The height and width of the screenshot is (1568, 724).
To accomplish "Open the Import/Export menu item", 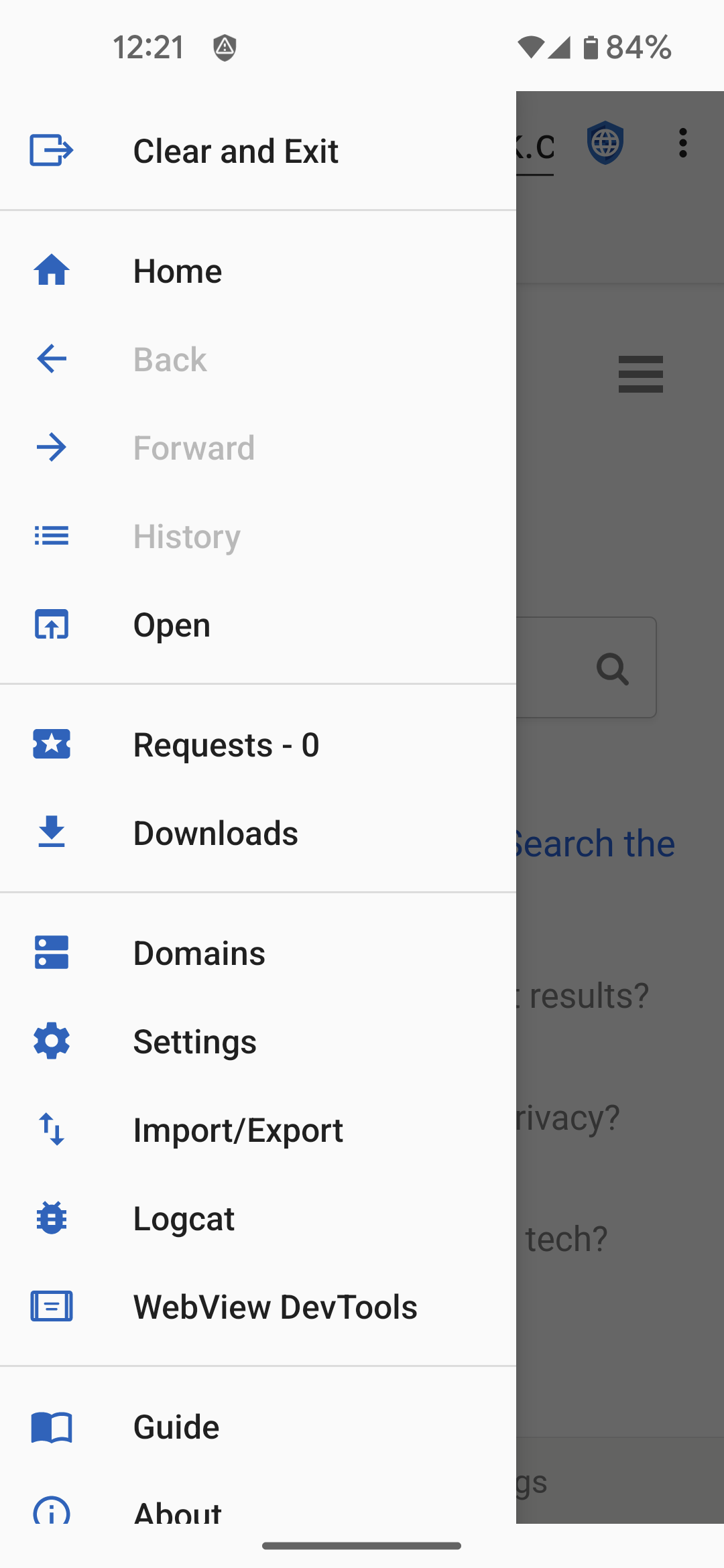I will tap(238, 1130).
